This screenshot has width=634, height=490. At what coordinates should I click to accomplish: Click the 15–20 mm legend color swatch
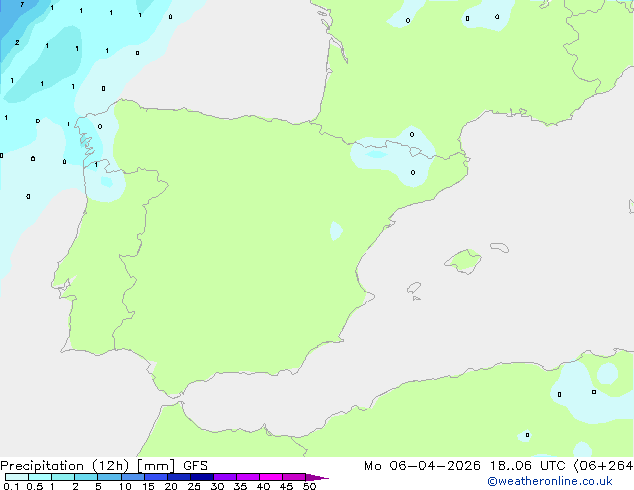click(156, 477)
